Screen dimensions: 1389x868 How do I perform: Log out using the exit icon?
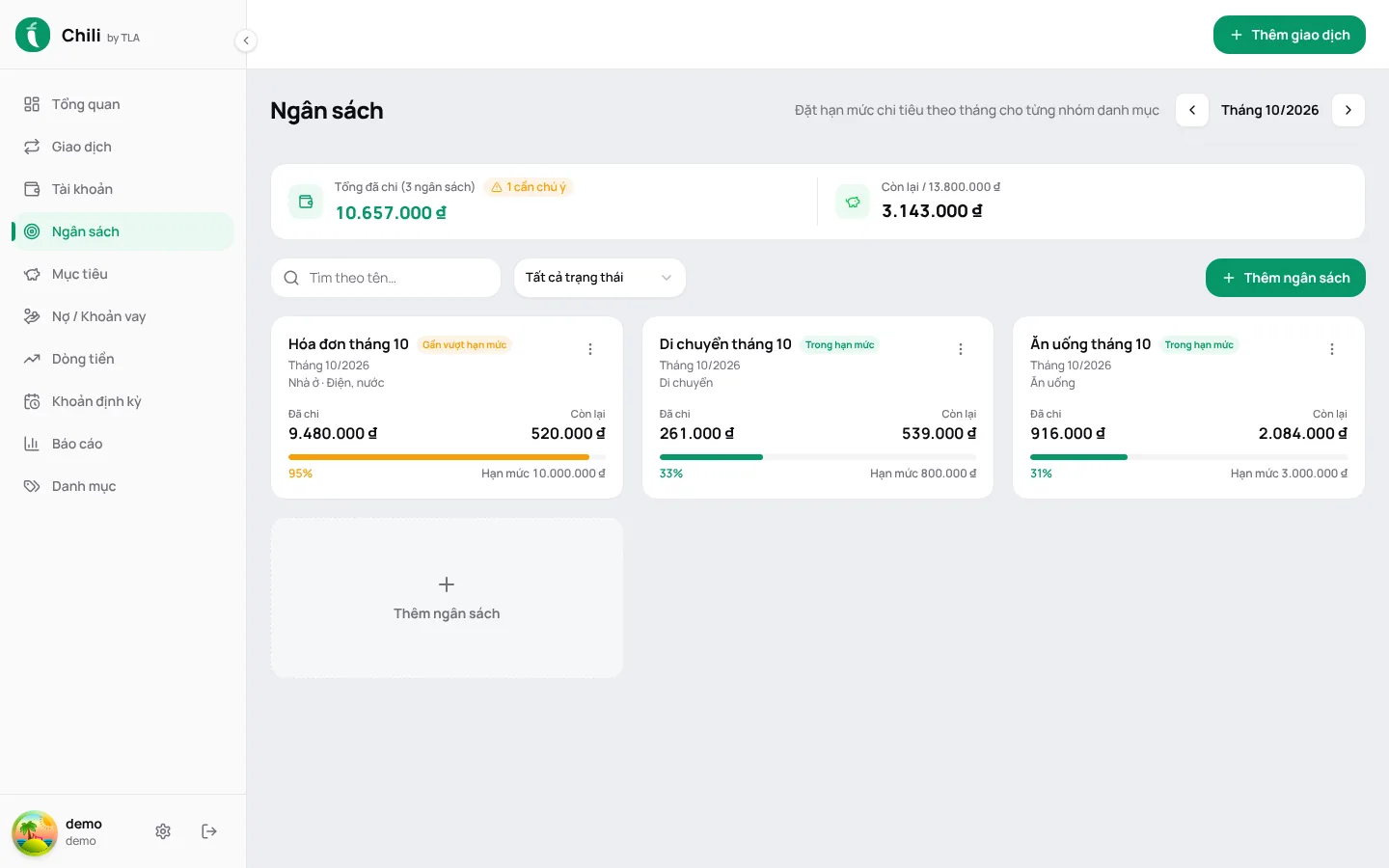[209, 831]
